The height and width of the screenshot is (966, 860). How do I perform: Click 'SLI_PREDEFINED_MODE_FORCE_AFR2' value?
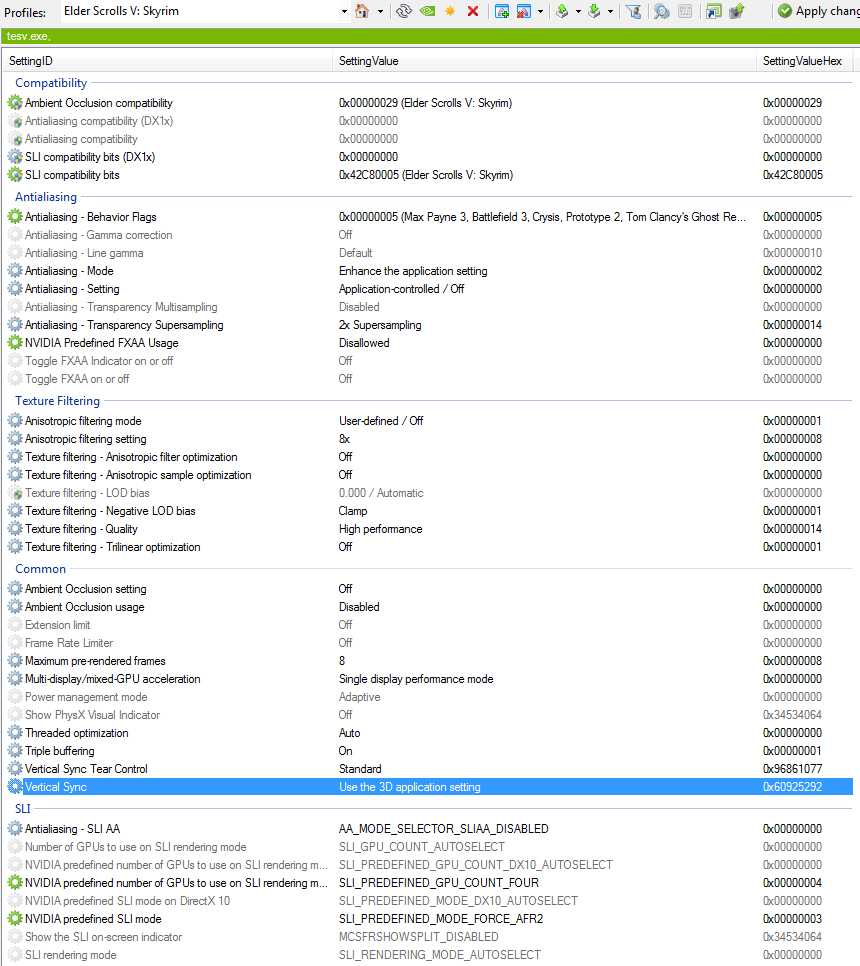tap(441, 919)
